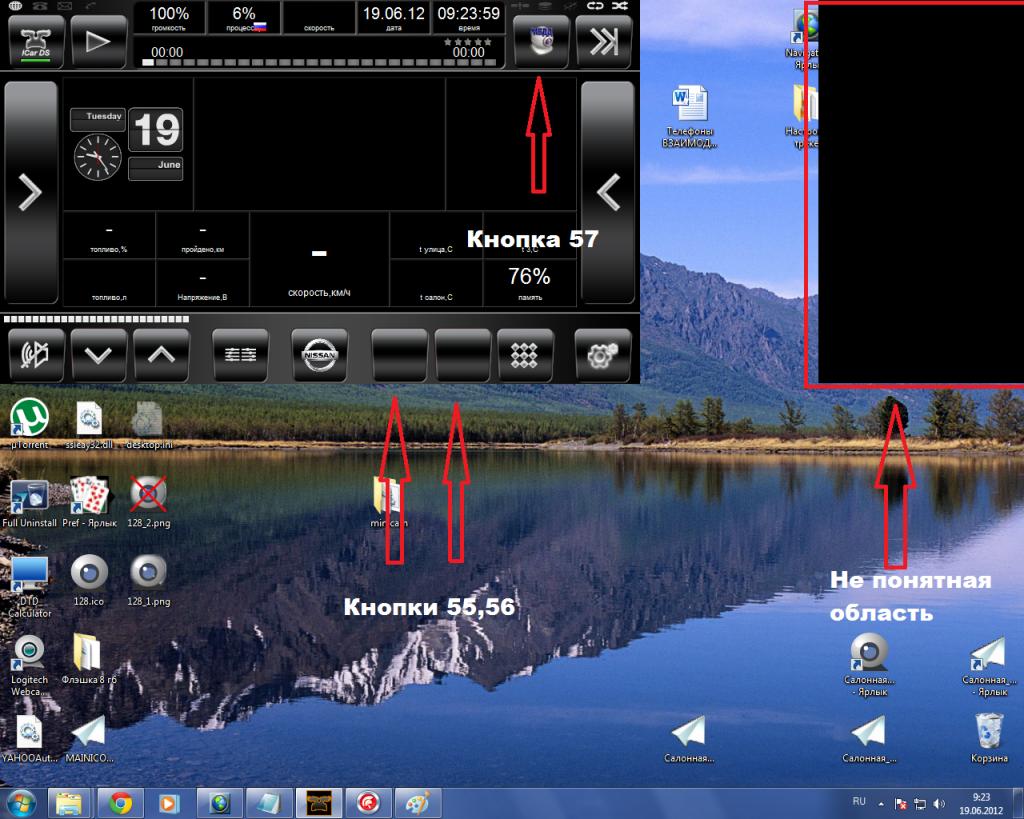Image resolution: width=1024 pixels, height=819 pixels.
Task: Open Google Chrome from the taskbar
Action: tap(120, 803)
